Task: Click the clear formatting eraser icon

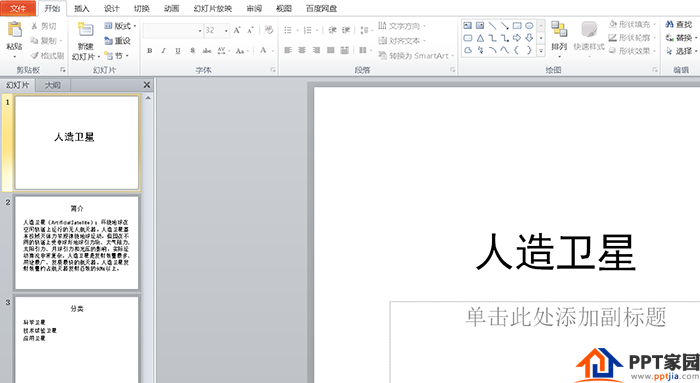Action: pyautogui.click(x=268, y=30)
